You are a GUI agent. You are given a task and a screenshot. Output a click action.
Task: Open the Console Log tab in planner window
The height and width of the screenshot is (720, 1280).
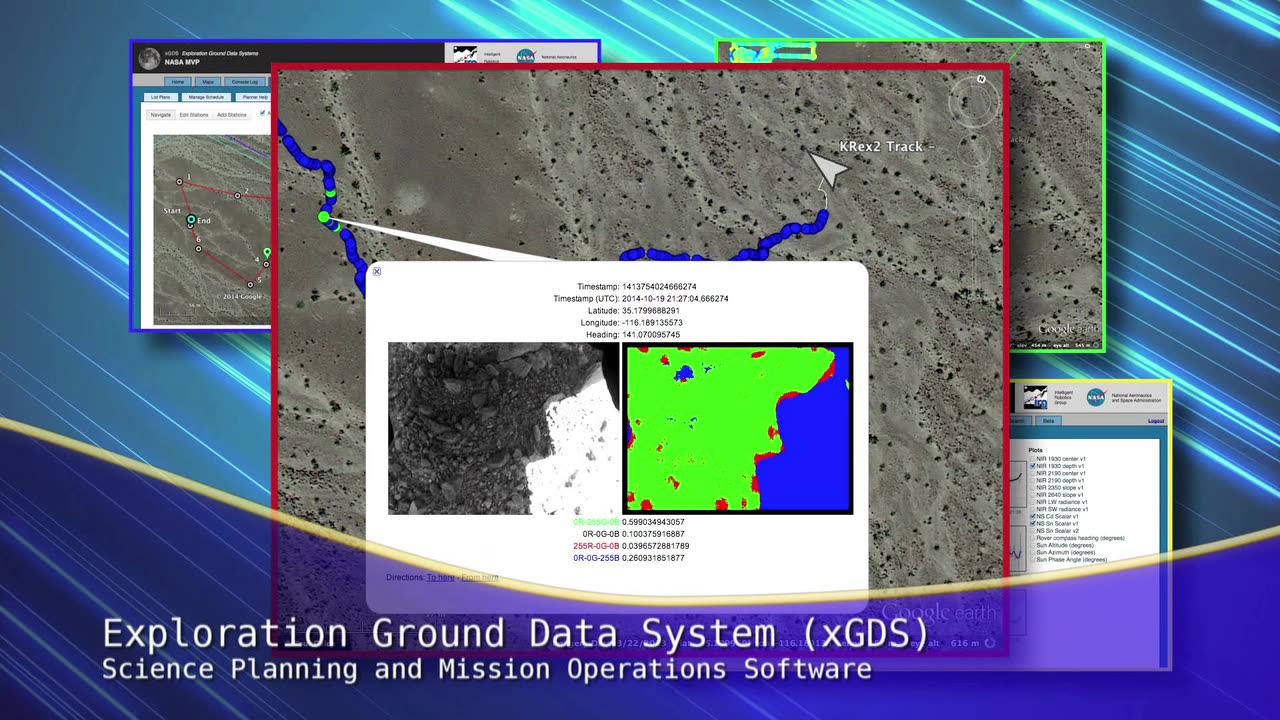245,82
